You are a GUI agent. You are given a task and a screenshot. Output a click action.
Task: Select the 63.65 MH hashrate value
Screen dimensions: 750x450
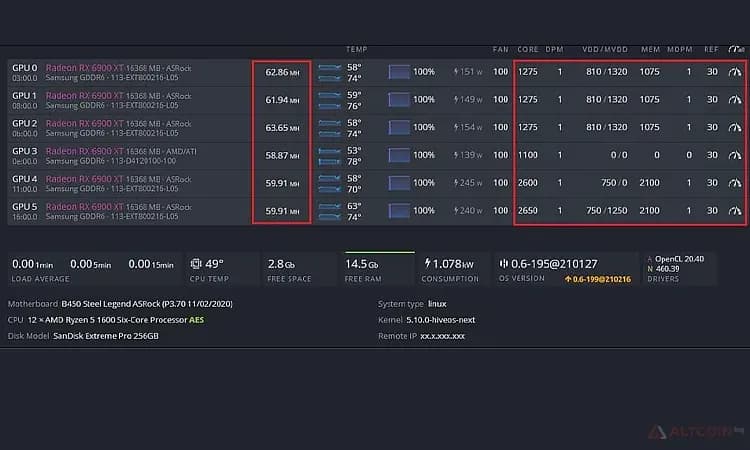pyautogui.click(x=282, y=128)
